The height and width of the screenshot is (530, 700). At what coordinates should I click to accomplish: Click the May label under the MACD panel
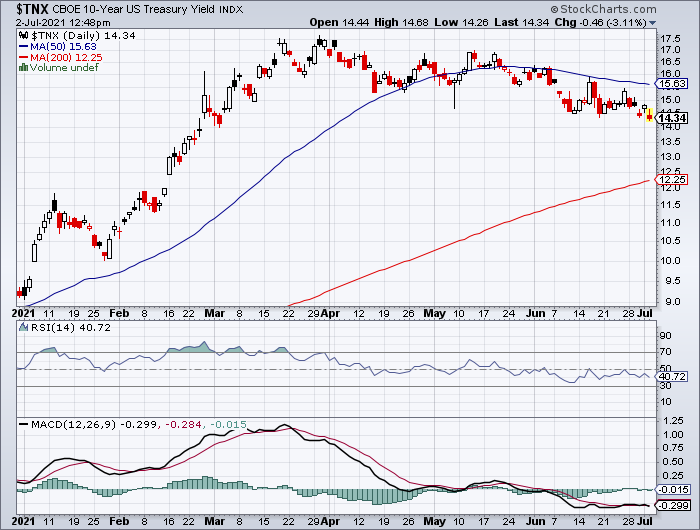(x=434, y=521)
